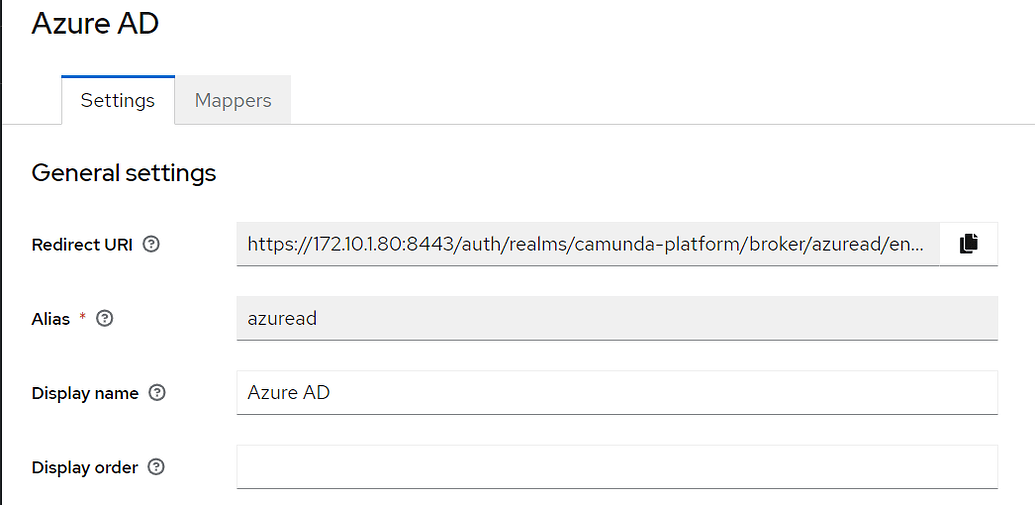Click the Alias field label
1035x505 pixels.
tap(51, 319)
